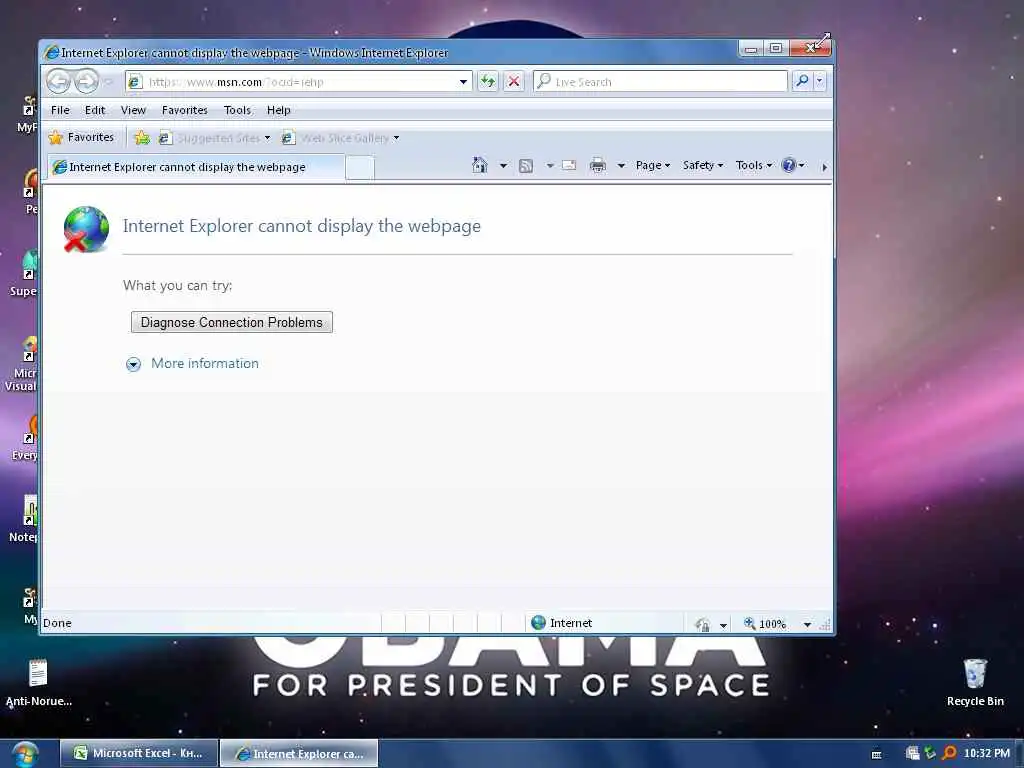The image size is (1024, 768).
Task: Open the Favorites menu in menu bar
Action: tap(185, 110)
